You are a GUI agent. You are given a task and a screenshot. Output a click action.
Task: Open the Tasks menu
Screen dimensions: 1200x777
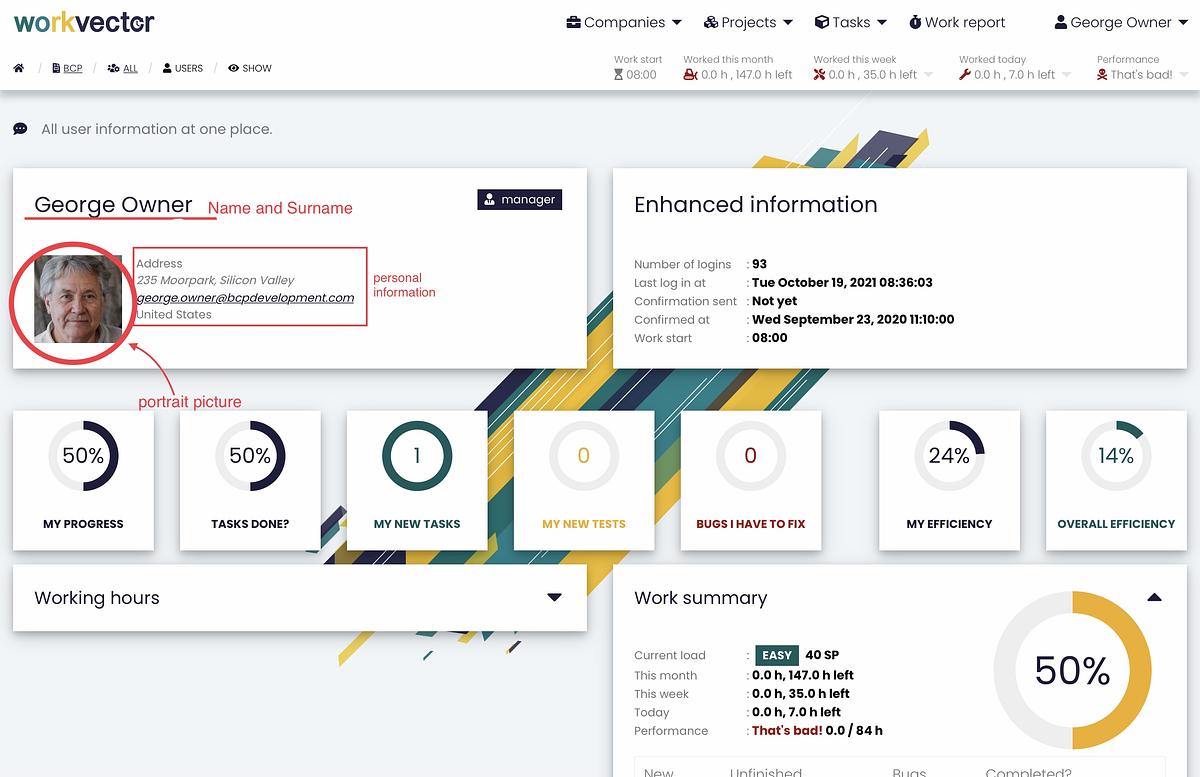tap(850, 22)
